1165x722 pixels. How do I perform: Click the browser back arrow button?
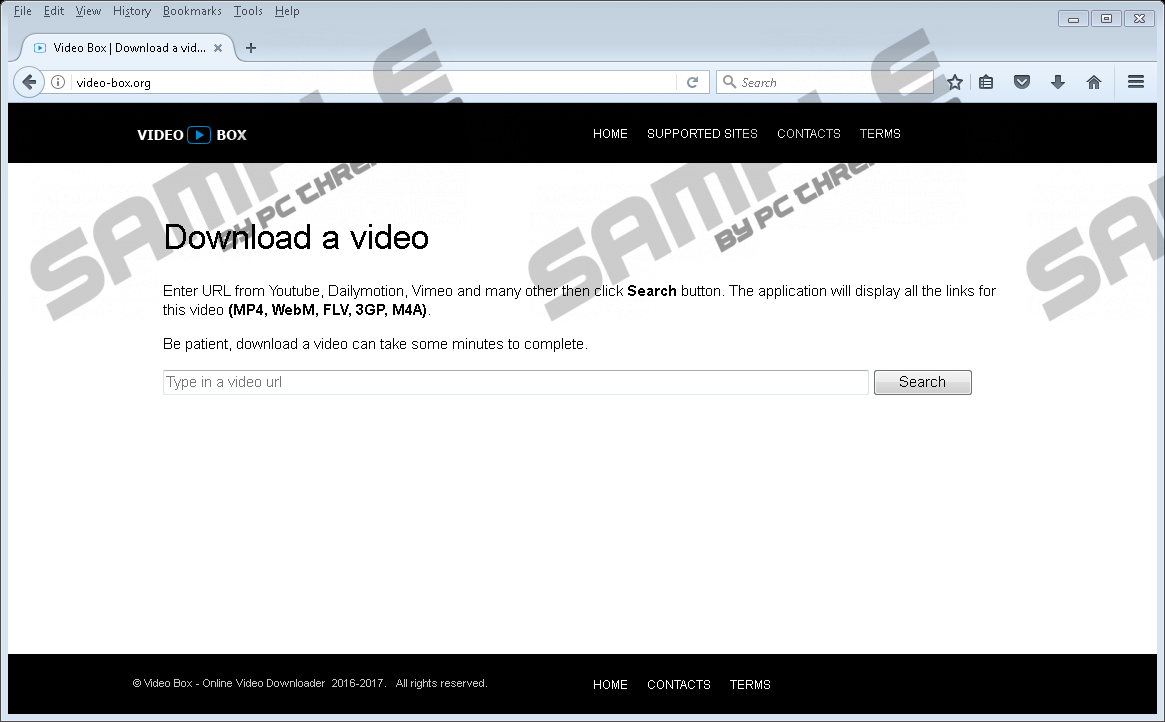coord(29,83)
